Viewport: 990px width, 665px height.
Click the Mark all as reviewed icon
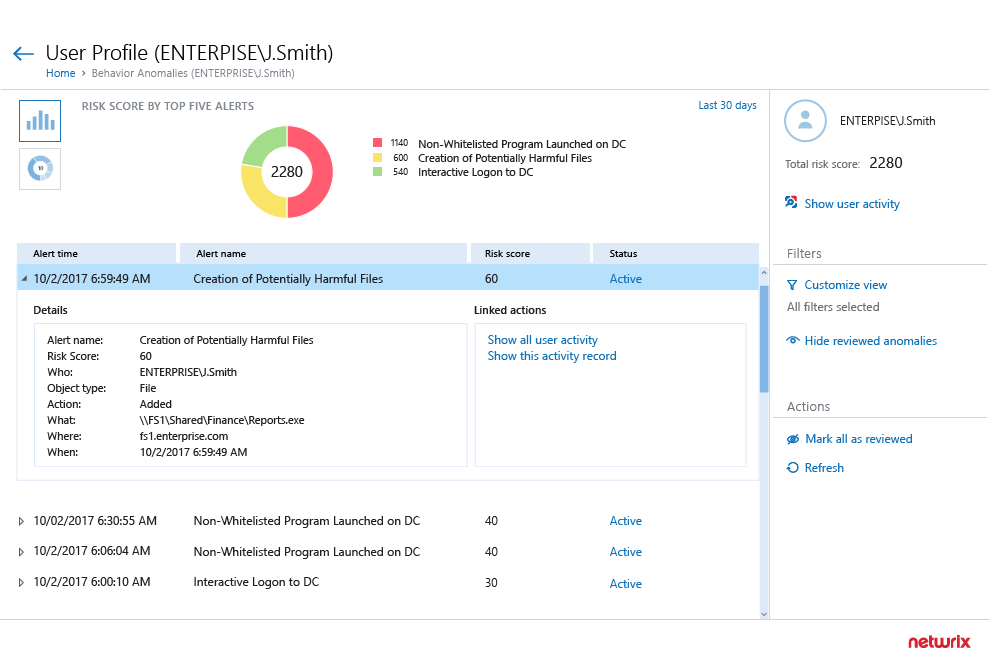point(793,439)
